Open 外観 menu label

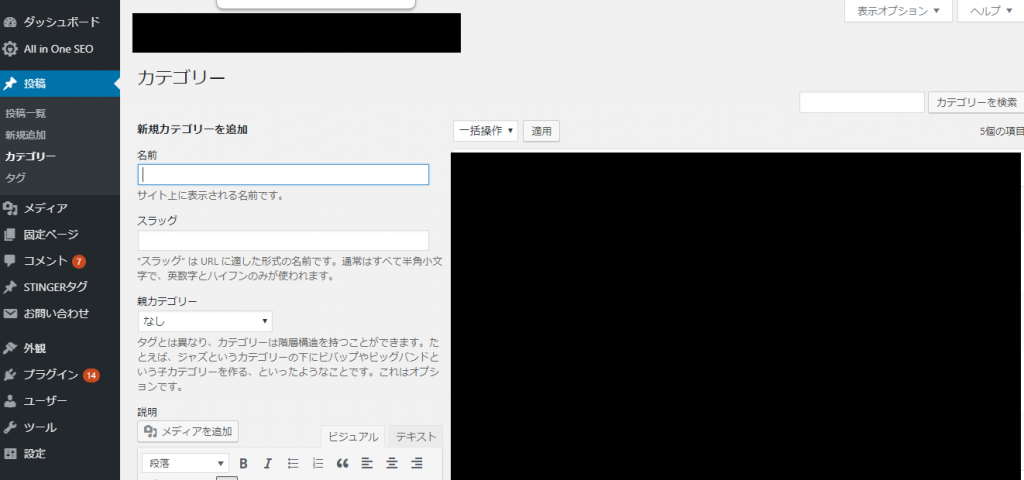click(35, 348)
